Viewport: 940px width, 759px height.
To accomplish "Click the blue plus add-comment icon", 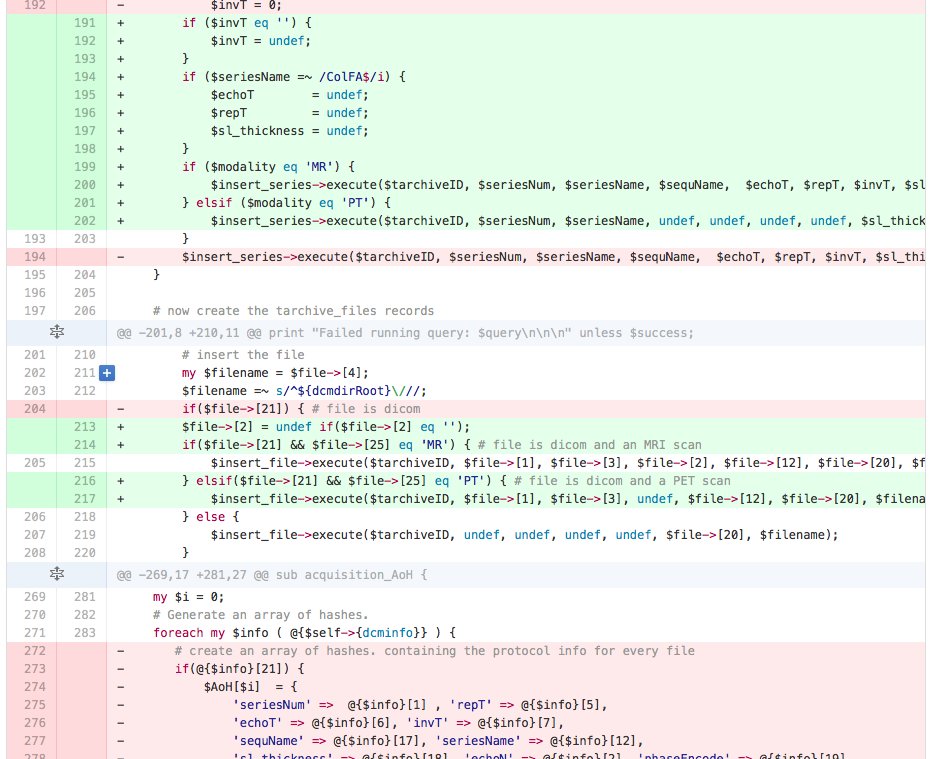I will point(107,373).
